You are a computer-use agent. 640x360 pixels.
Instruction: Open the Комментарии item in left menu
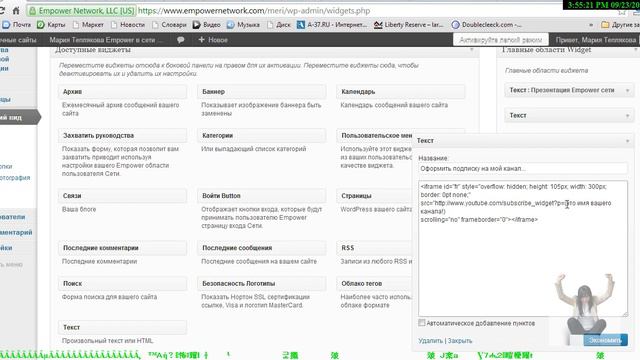16,232
